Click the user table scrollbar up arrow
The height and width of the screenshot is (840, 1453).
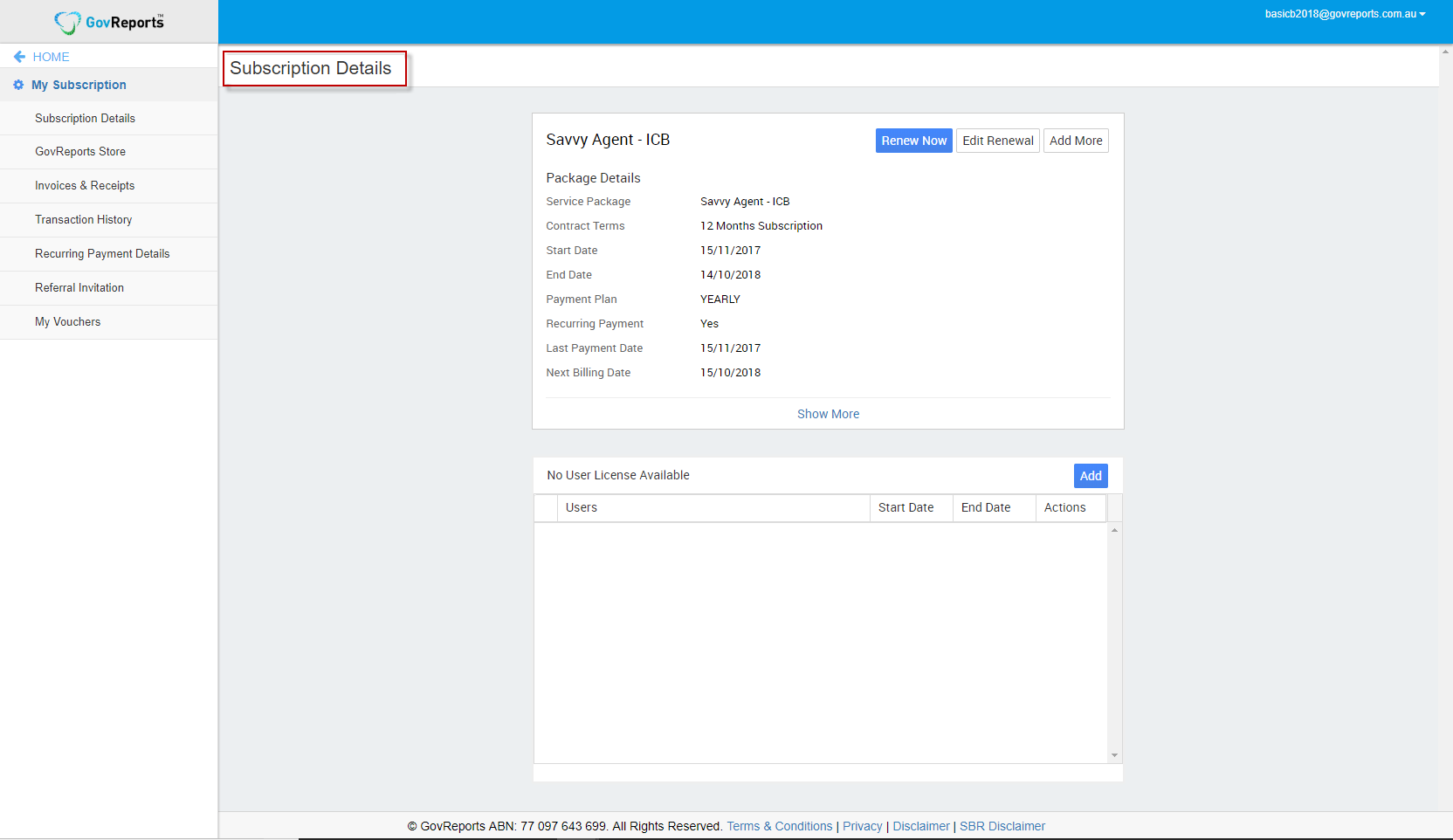(1114, 530)
